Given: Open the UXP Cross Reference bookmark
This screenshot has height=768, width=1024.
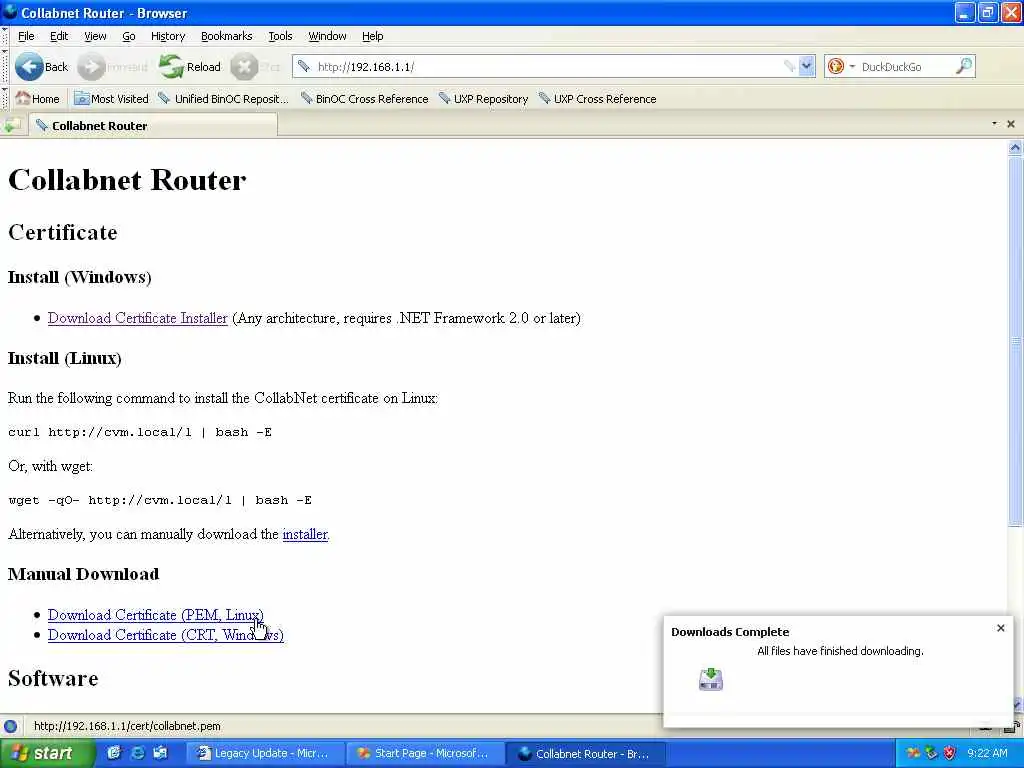Looking at the screenshot, I should (x=598, y=99).
